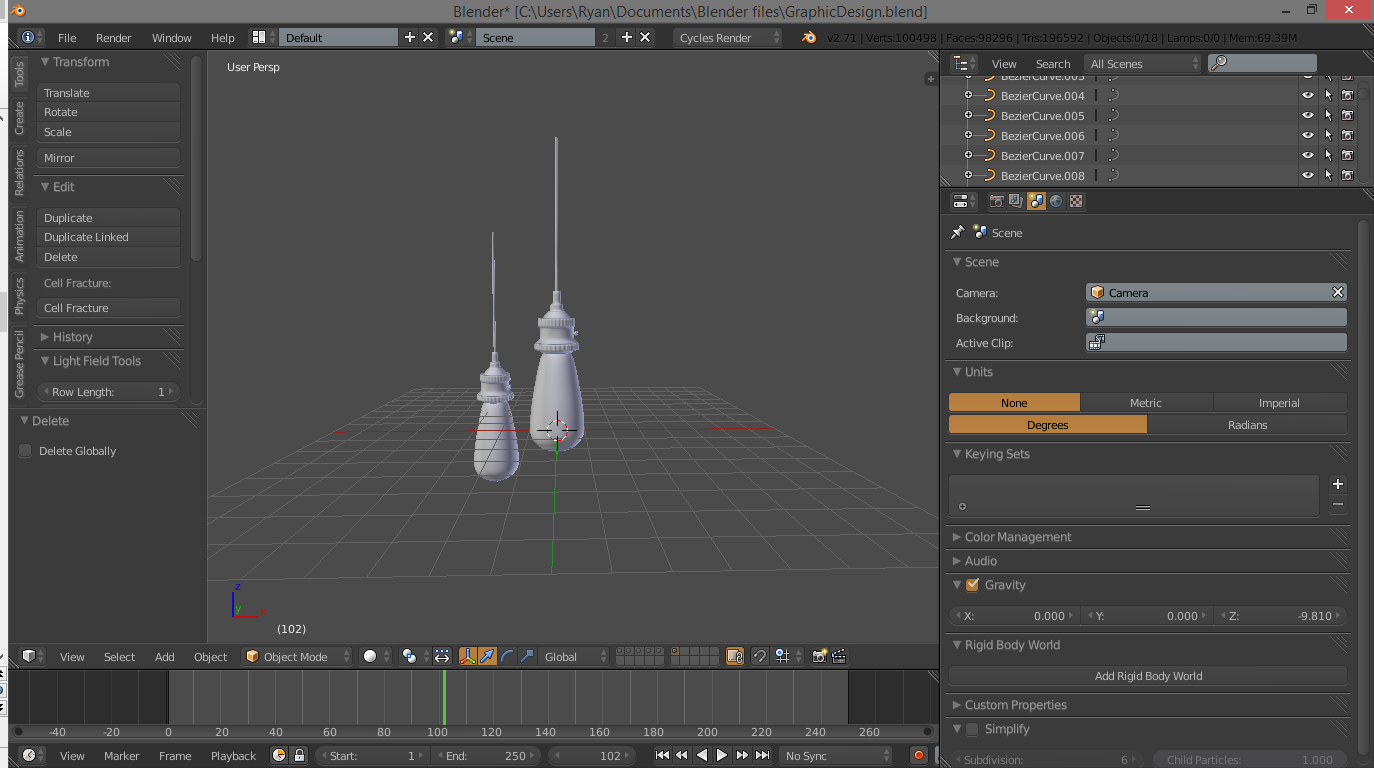
Task: Enable the Delete Globally checkbox
Action: point(25,451)
